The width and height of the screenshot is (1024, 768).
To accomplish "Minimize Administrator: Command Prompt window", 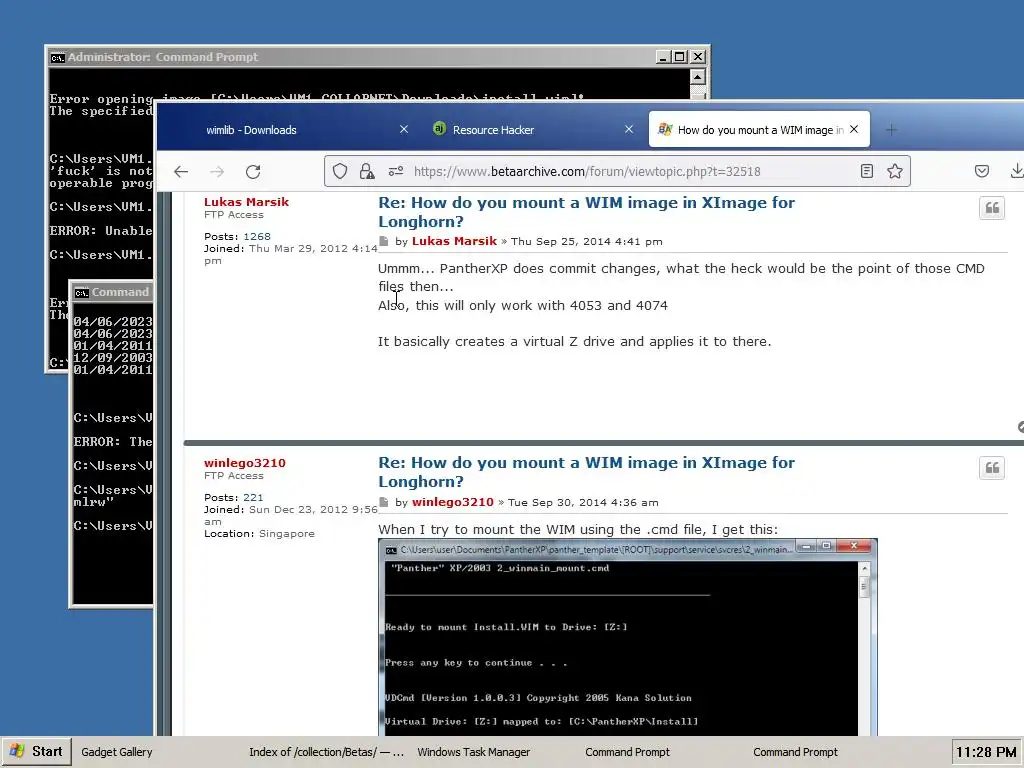I will tap(663, 57).
